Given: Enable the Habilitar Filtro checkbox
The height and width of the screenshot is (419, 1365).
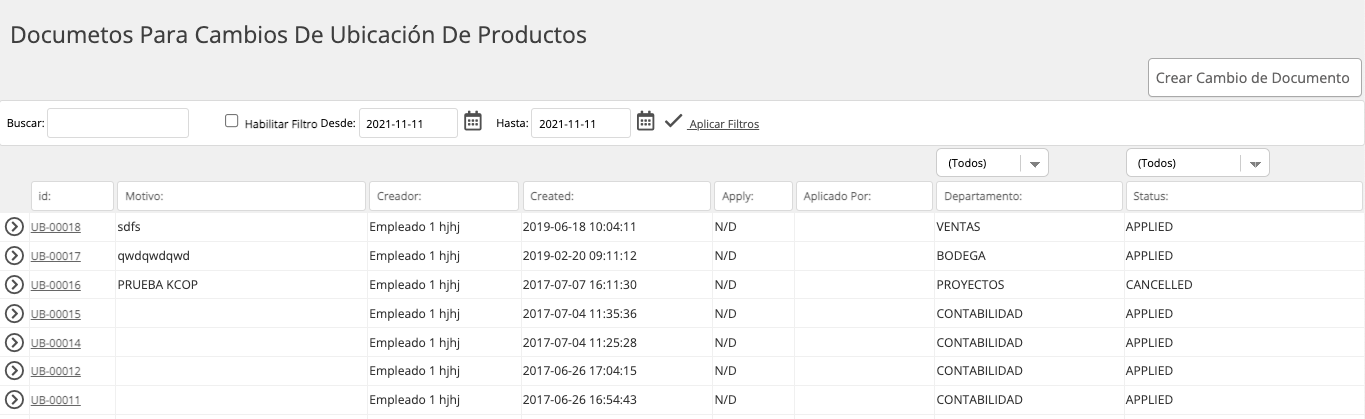Looking at the screenshot, I should [x=232, y=121].
